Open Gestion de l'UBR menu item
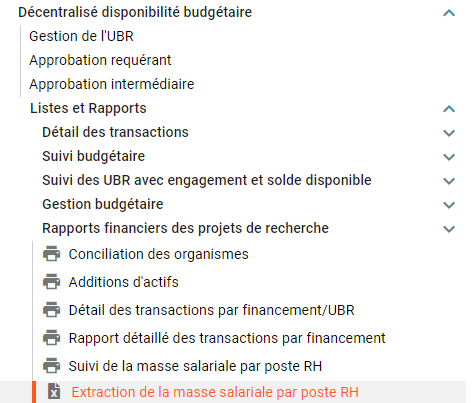This screenshot has width=475, height=403. (x=81, y=36)
